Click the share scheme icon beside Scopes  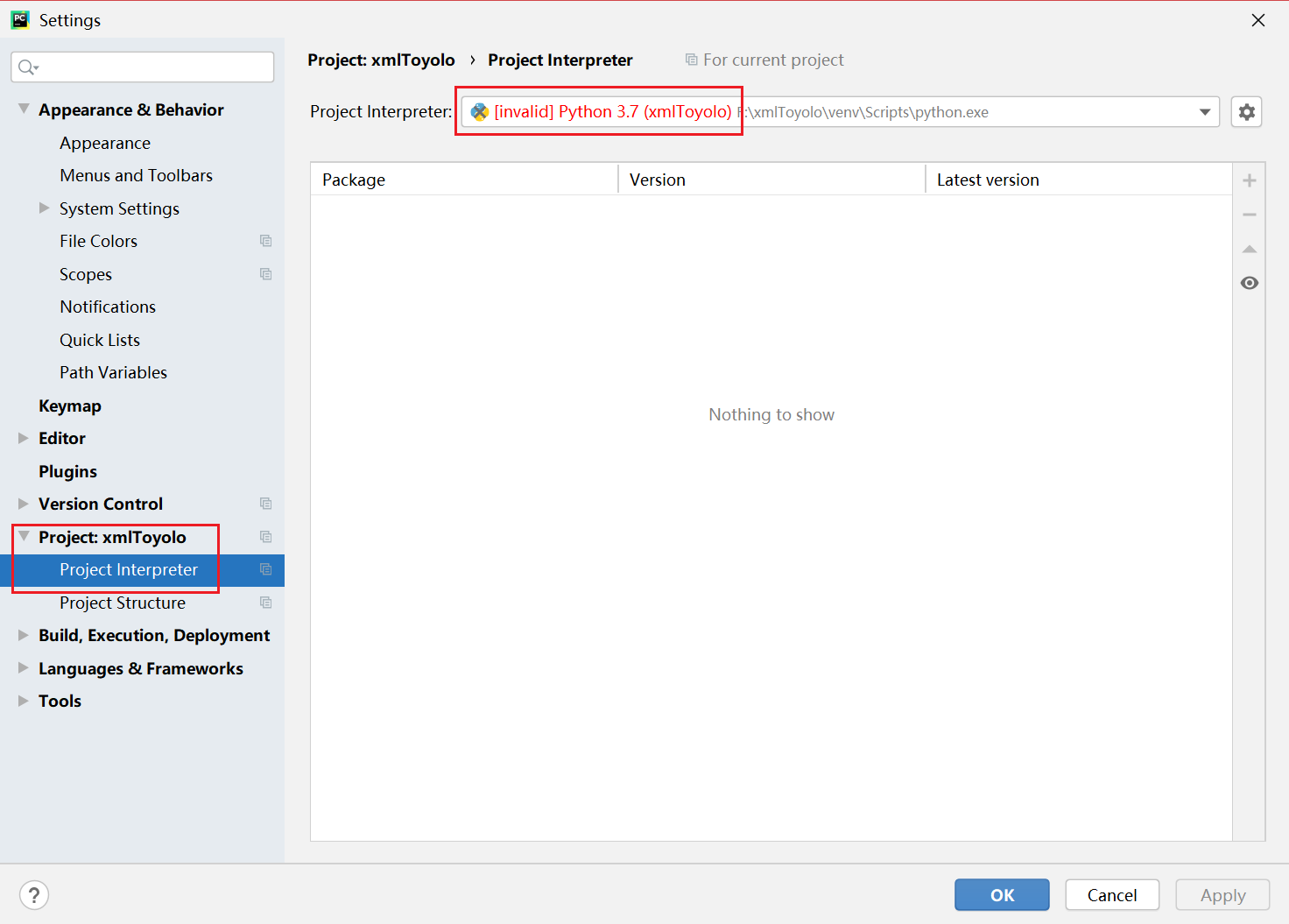tap(265, 274)
